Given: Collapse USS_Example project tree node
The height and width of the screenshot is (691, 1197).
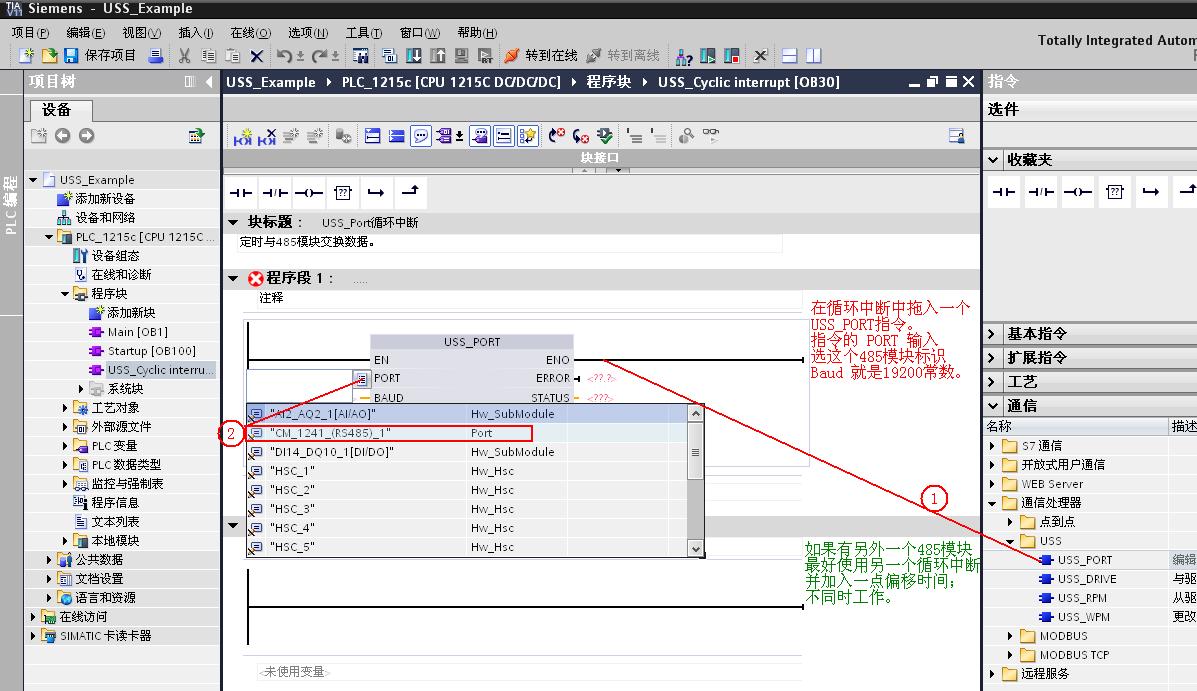Looking at the screenshot, I should point(33,179).
